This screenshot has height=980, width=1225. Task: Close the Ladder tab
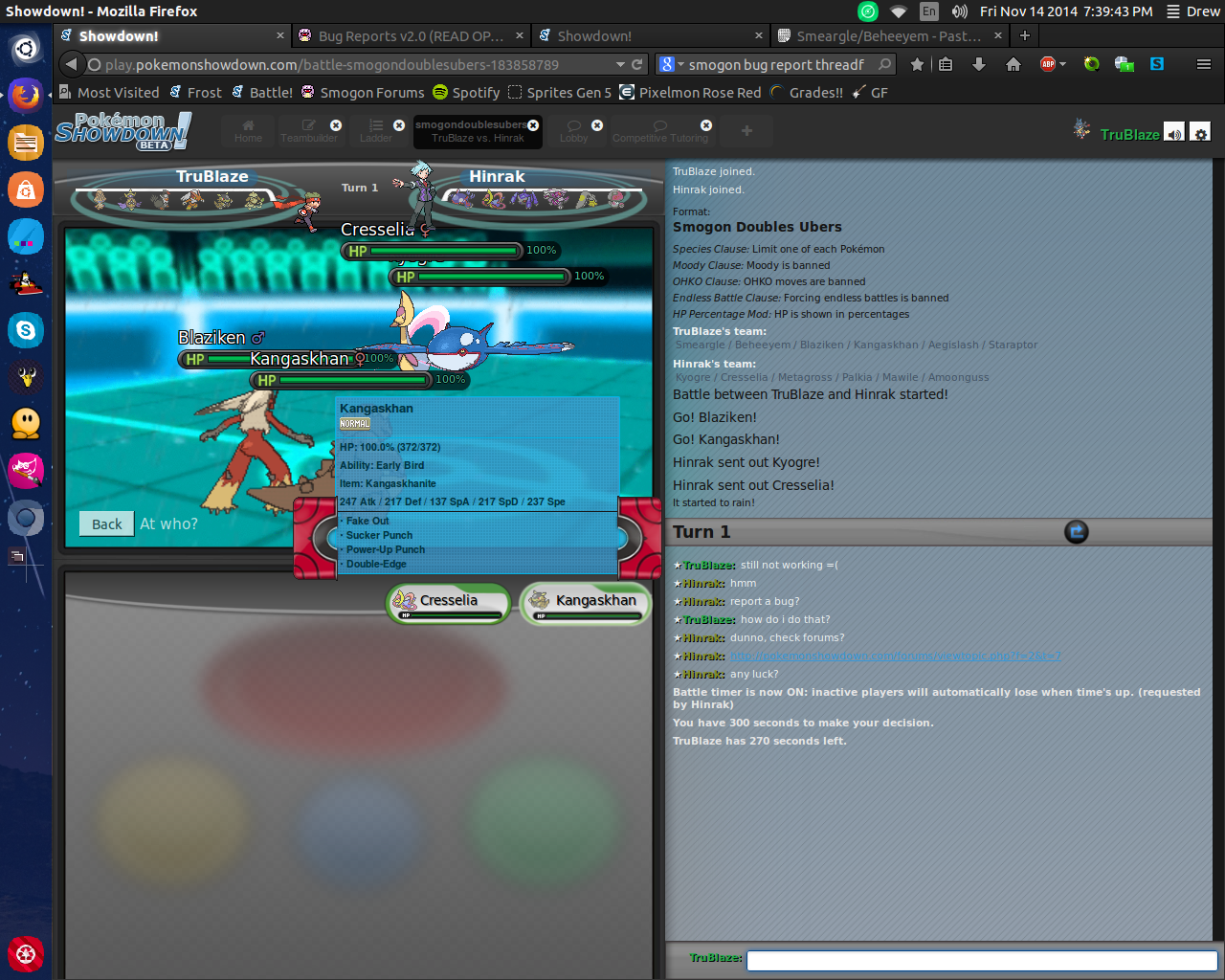pyautogui.click(x=399, y=125)
